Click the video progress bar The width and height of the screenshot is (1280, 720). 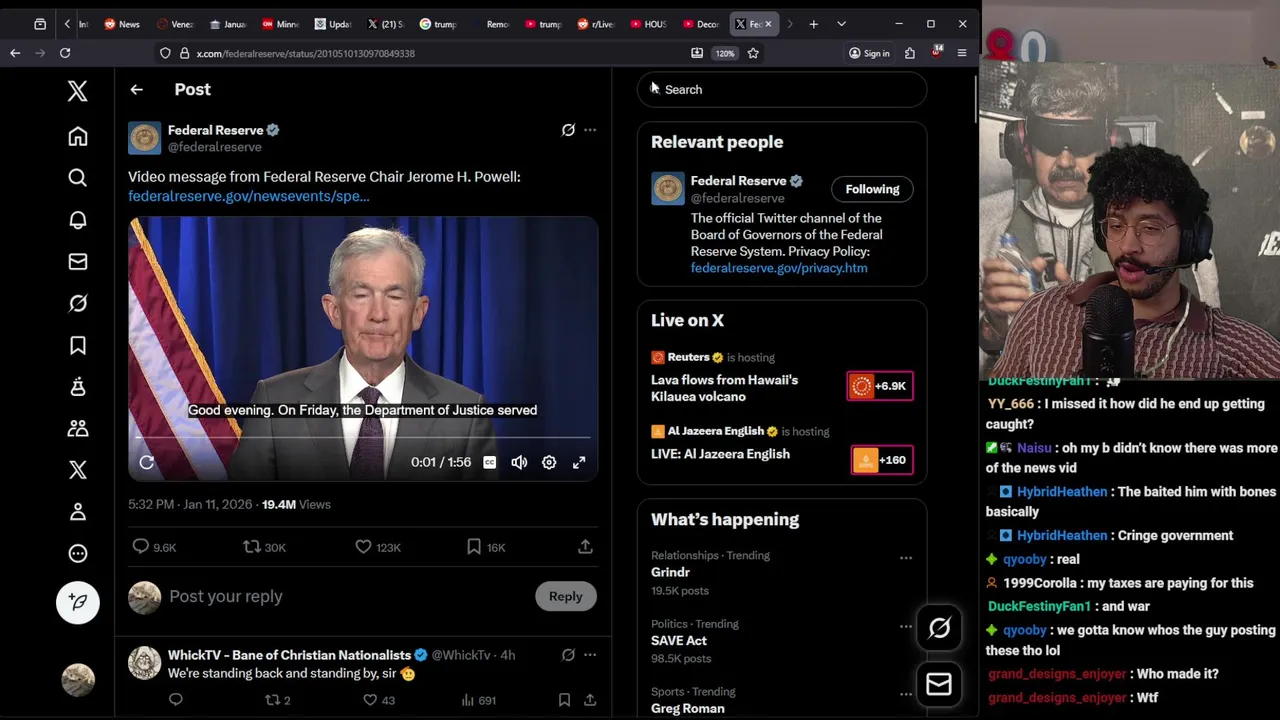click(x=363, y=438)
